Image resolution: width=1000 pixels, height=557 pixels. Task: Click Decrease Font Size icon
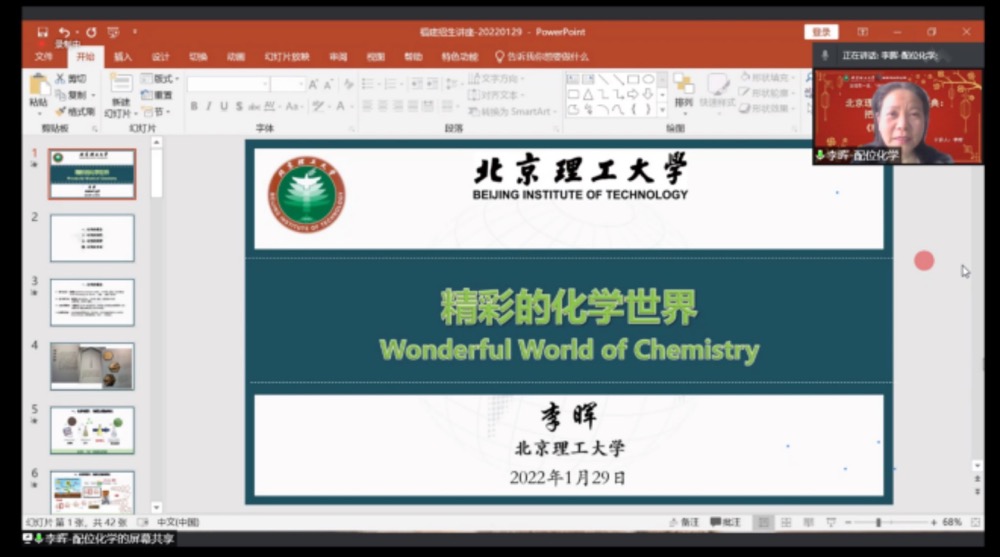point(328,84)
